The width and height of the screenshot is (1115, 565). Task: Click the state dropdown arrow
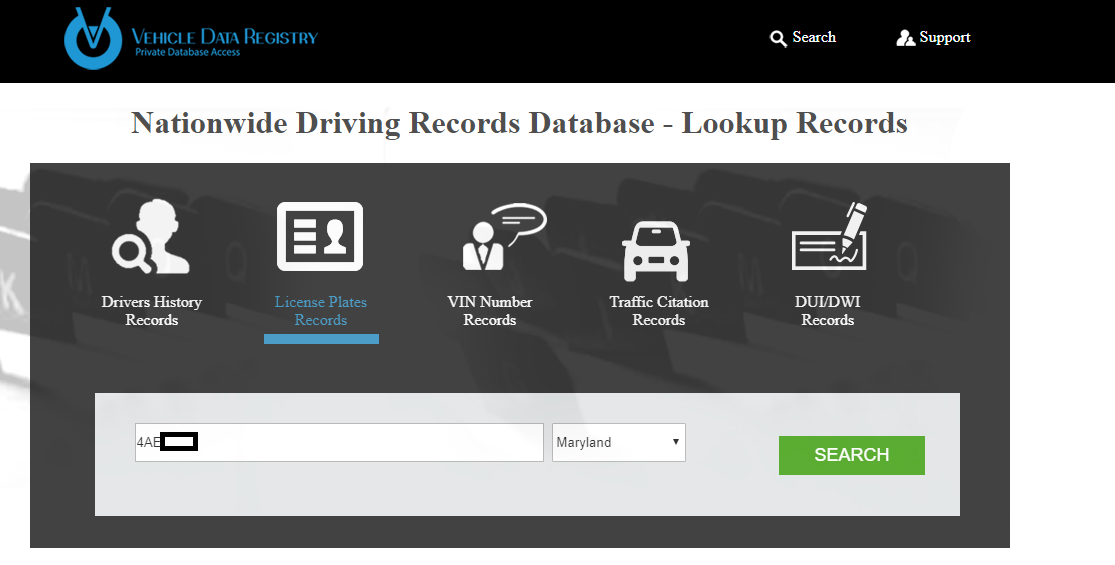pyautogui.click(x=676, y=442)
